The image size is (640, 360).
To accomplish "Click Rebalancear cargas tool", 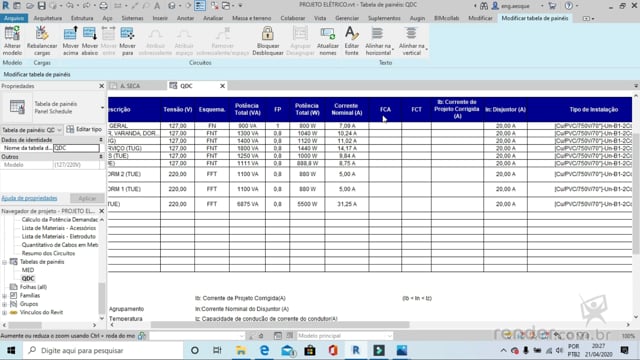I will [42, 40].
